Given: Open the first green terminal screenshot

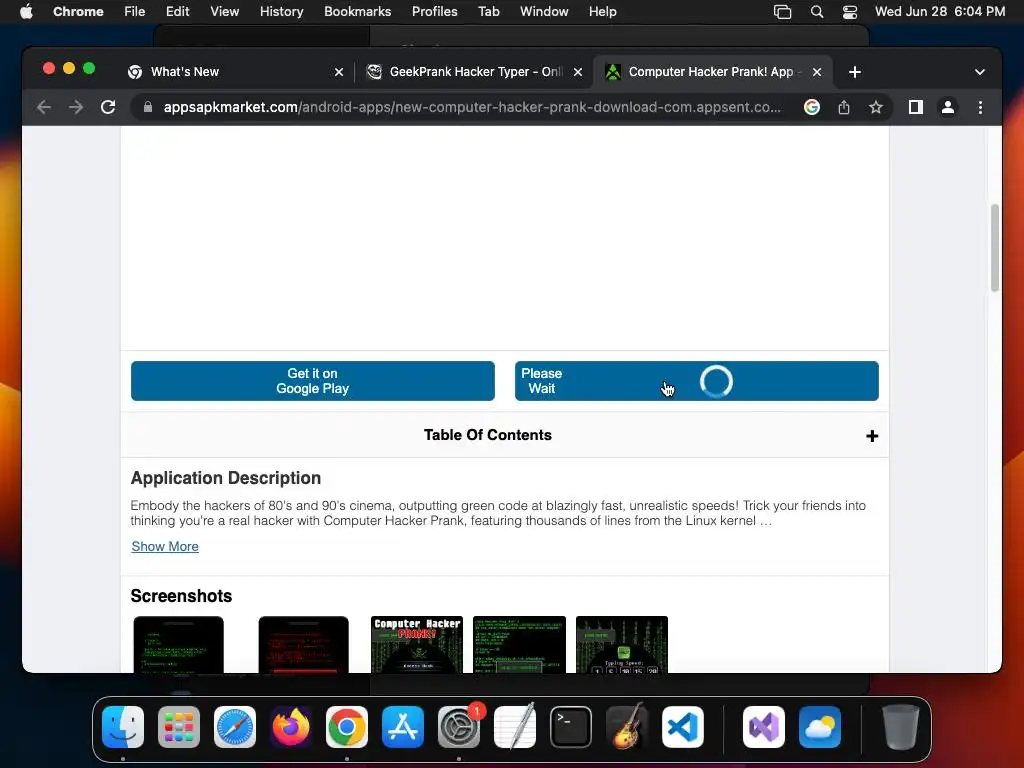Looking at the screenshot, I should pos(178,645).
